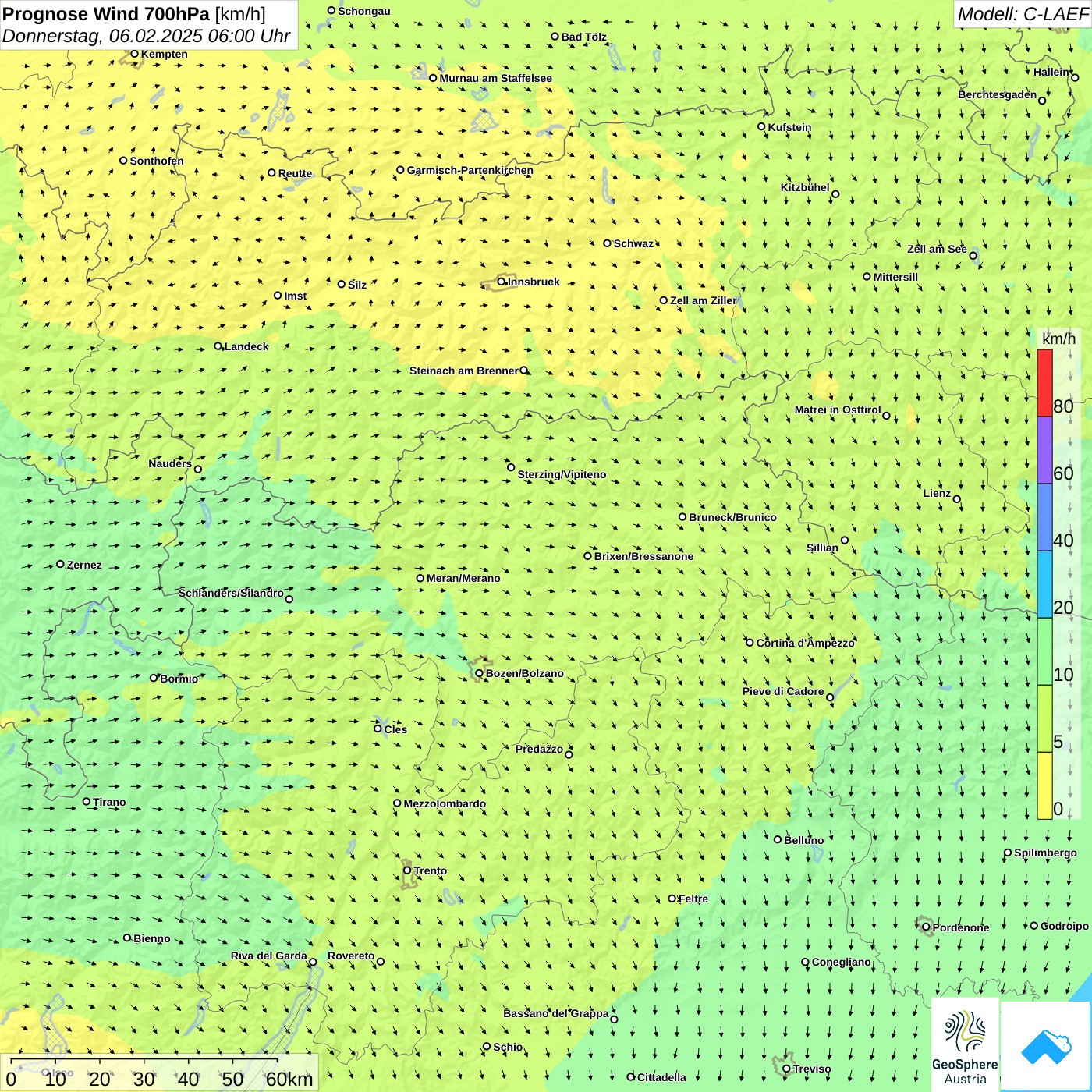Click the Riva del Garda label

point(269,955)
